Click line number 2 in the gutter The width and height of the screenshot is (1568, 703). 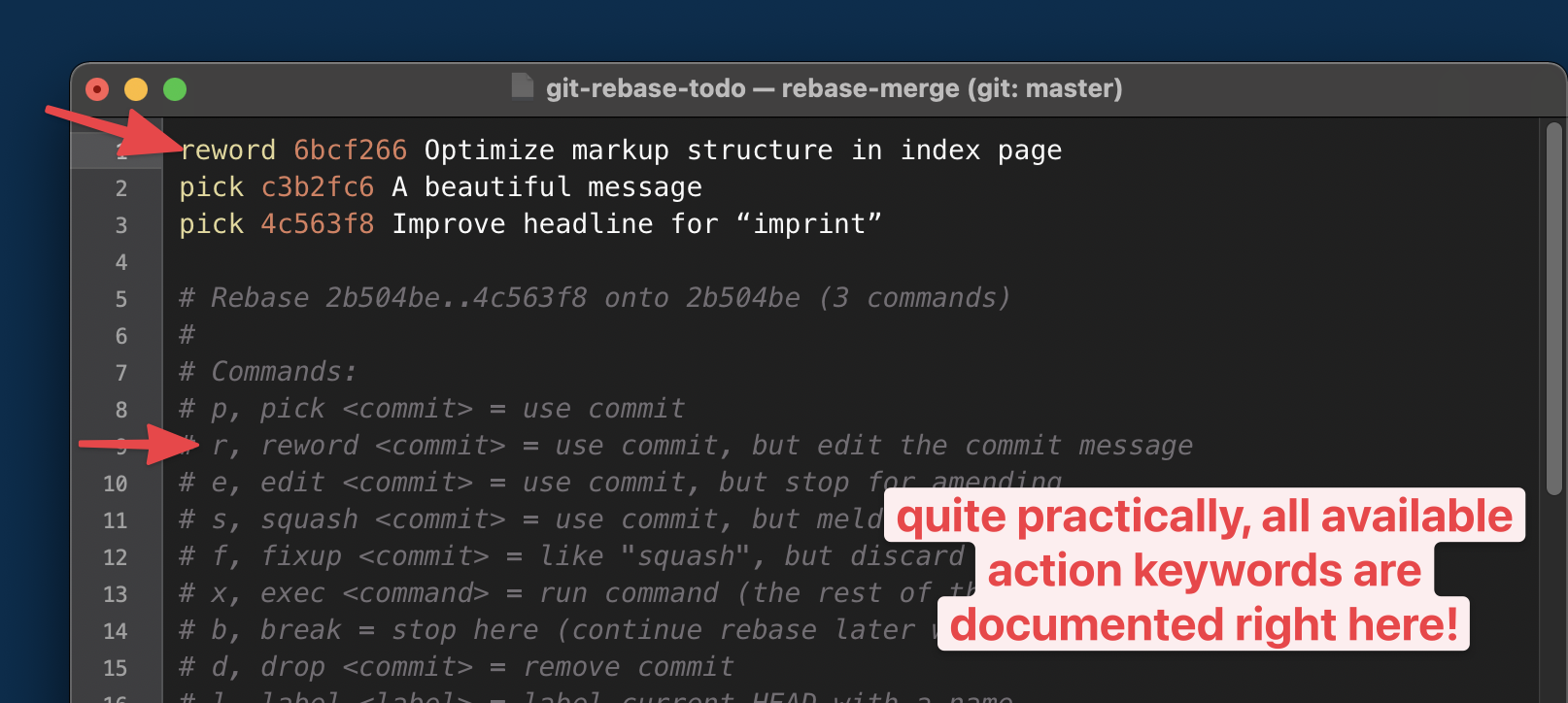(121, 188)
